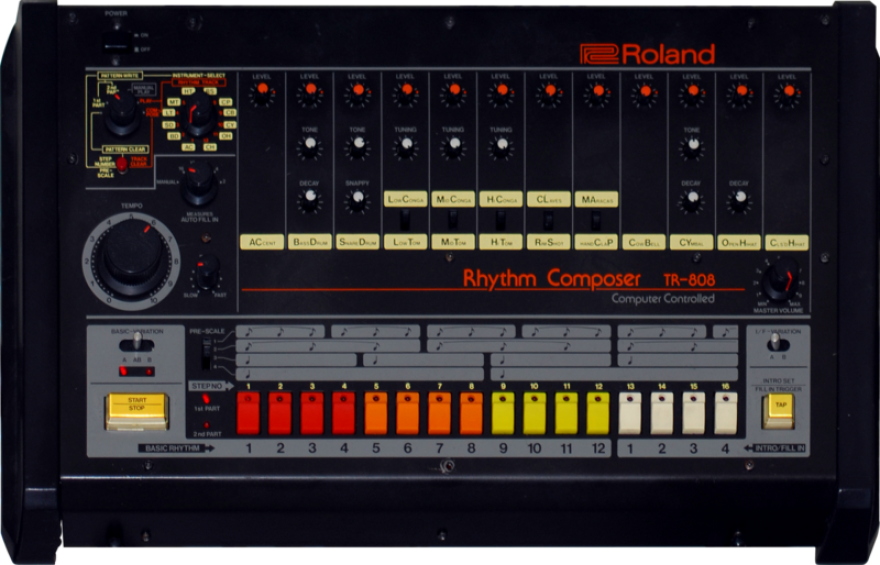Click the Closed Hihat Level knob
Screen dimensions: 880x565
(787, 93)
